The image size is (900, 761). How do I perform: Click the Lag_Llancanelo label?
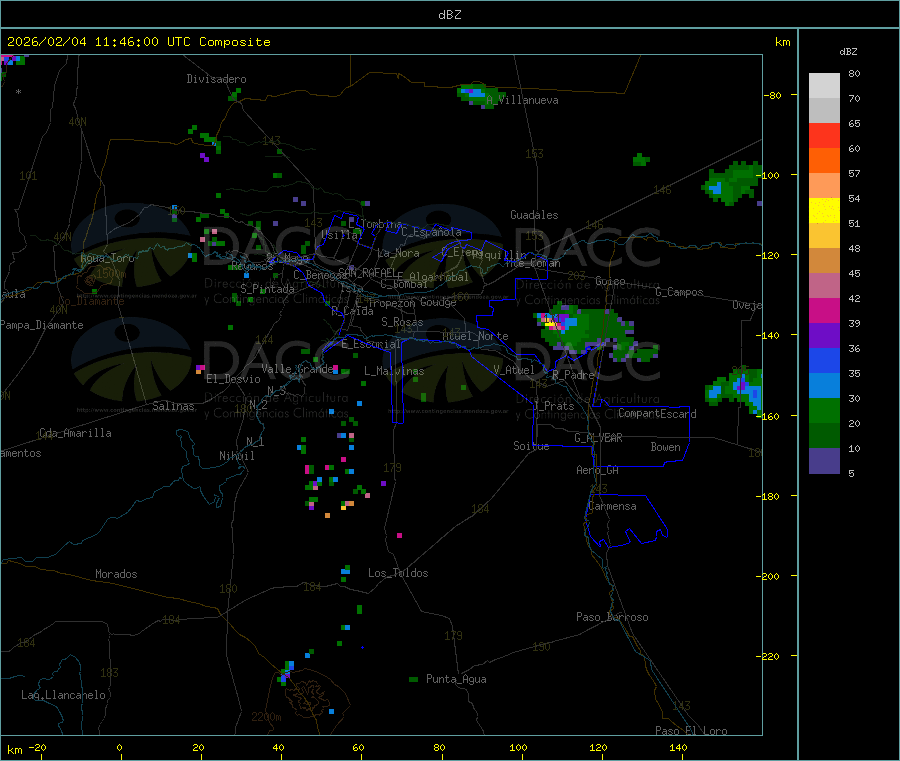click(63, 694)
